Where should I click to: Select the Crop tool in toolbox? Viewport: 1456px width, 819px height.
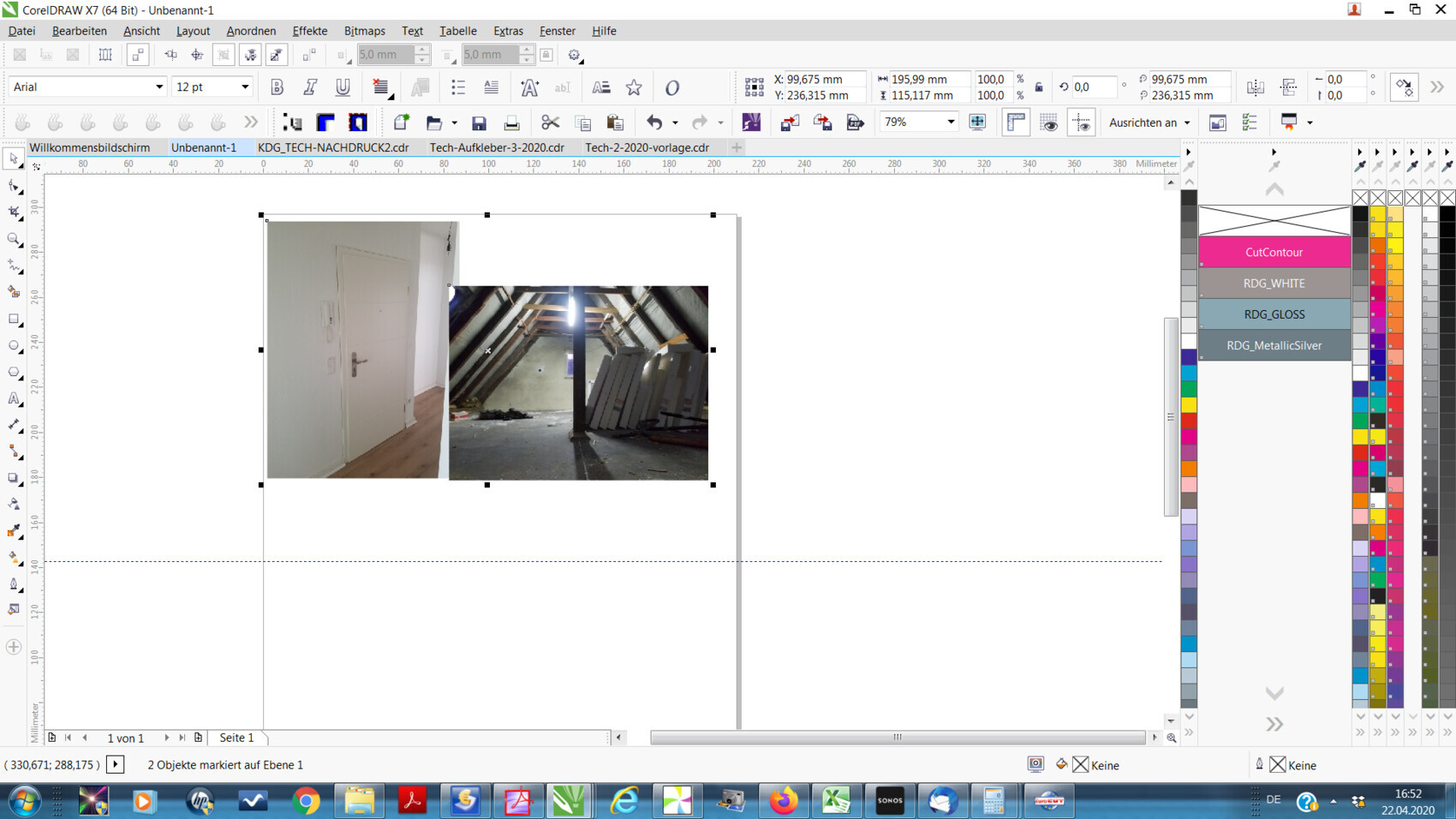14,212
